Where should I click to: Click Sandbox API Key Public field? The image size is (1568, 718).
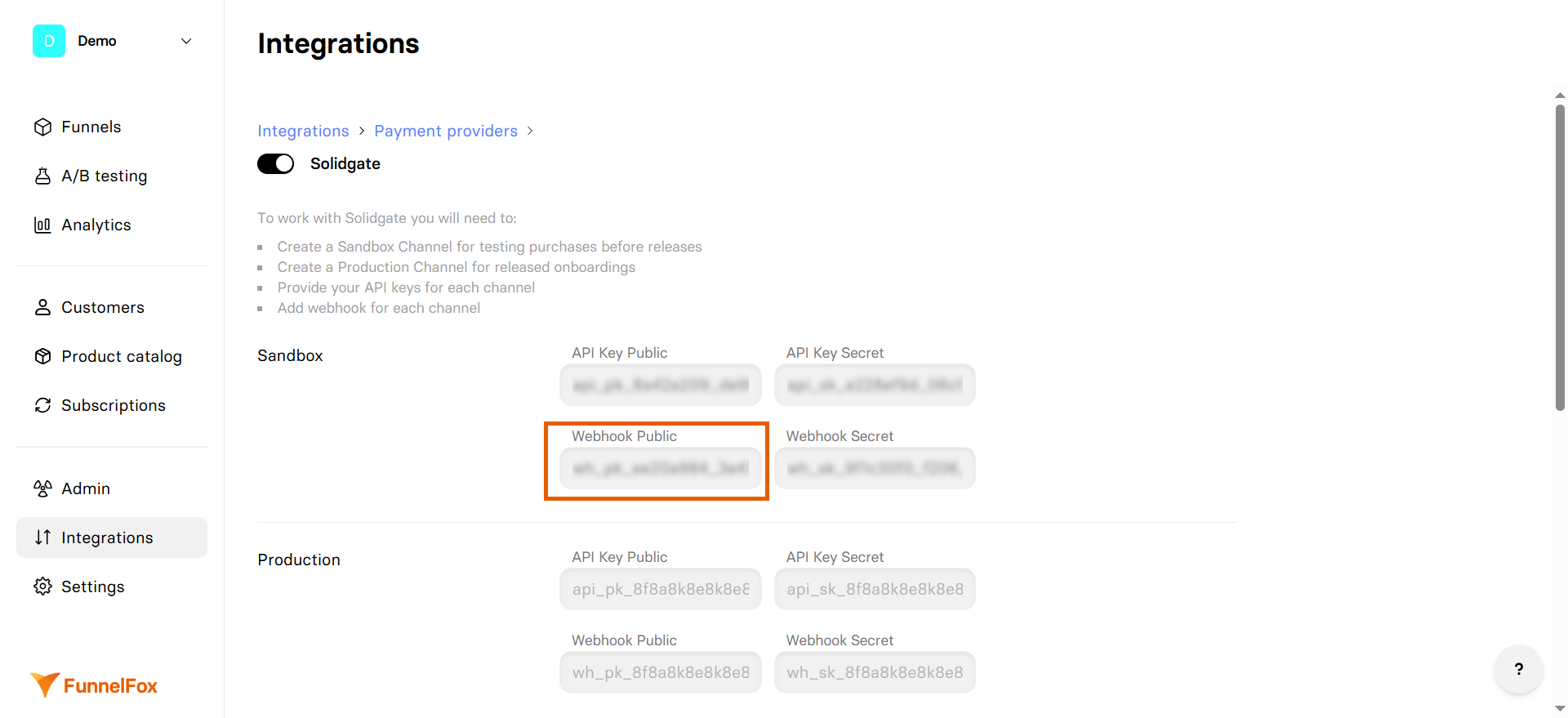[661, 385]
